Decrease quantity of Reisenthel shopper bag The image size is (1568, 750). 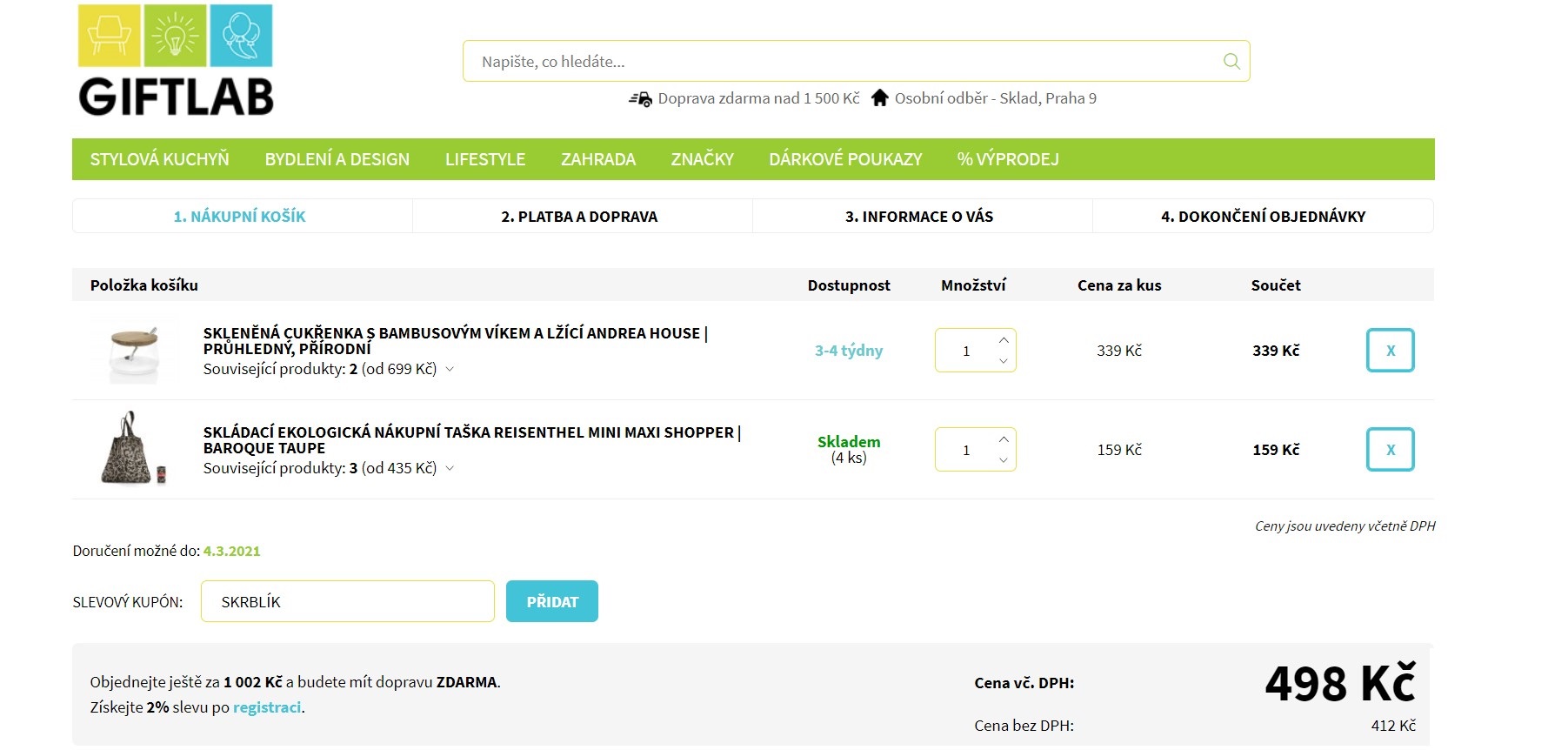(x=1004, y=459)
